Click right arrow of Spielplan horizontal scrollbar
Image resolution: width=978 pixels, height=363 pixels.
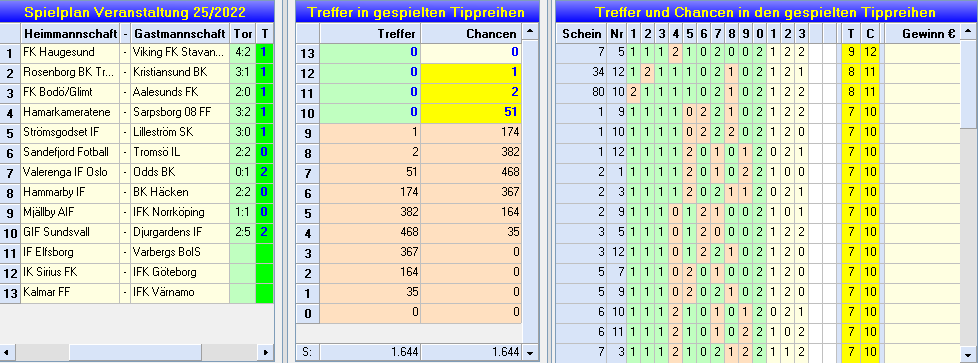pos(266,352)
